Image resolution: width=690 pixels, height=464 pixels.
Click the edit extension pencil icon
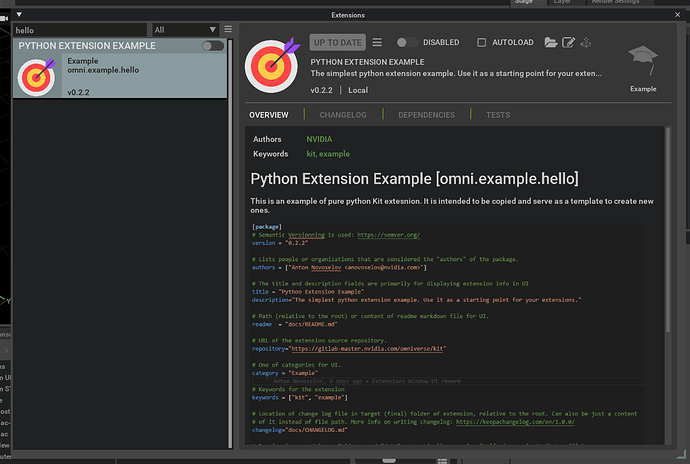pyautogui.click(x=568, y=42)
